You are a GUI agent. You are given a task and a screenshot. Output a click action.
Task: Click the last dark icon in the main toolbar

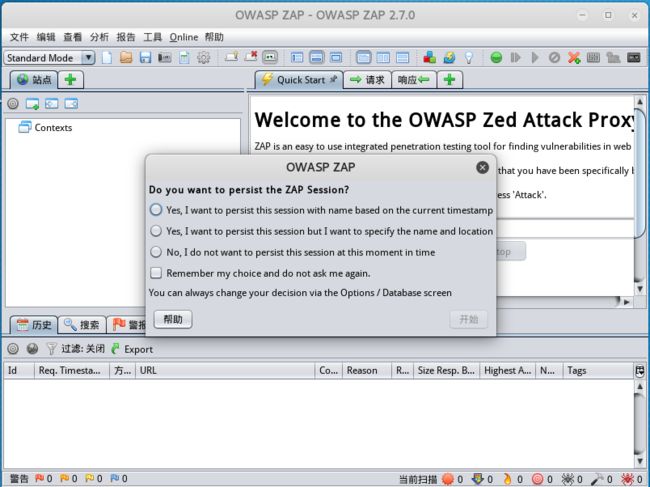[x=633, y=57]
